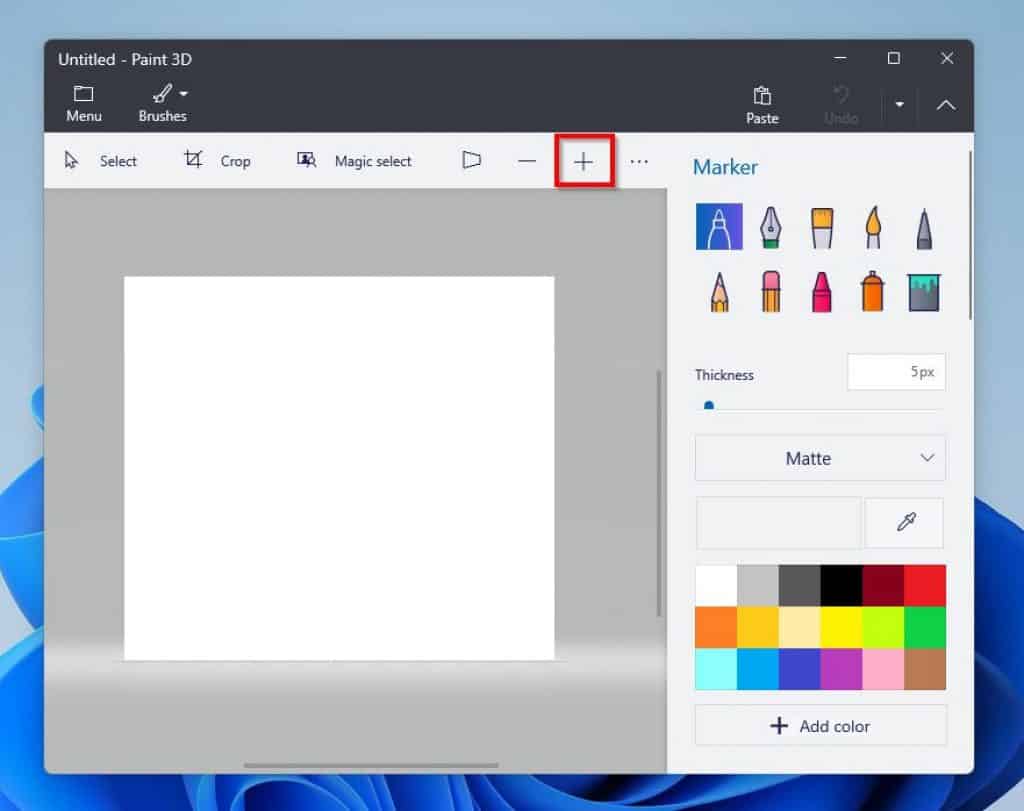The height and width of the screenshot is (811, 1024).
Task: Select the Spray can brush
Action: [872, 291]
